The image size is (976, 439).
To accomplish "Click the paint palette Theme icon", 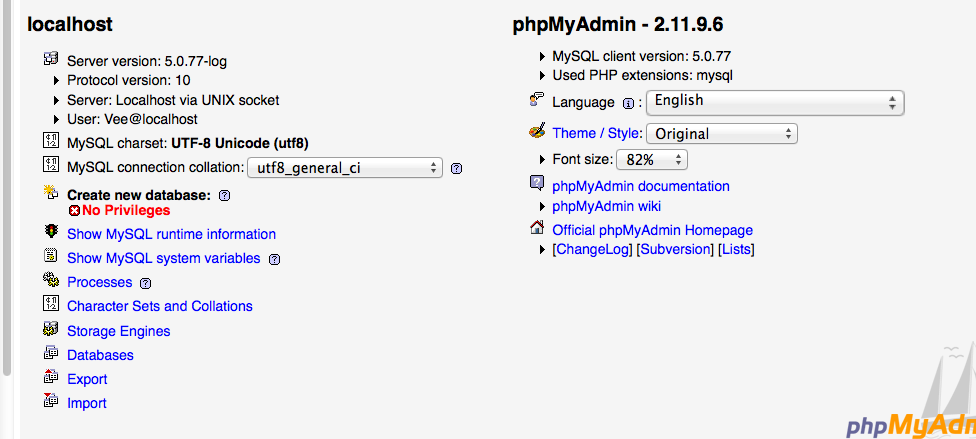I will click(537, 131).
